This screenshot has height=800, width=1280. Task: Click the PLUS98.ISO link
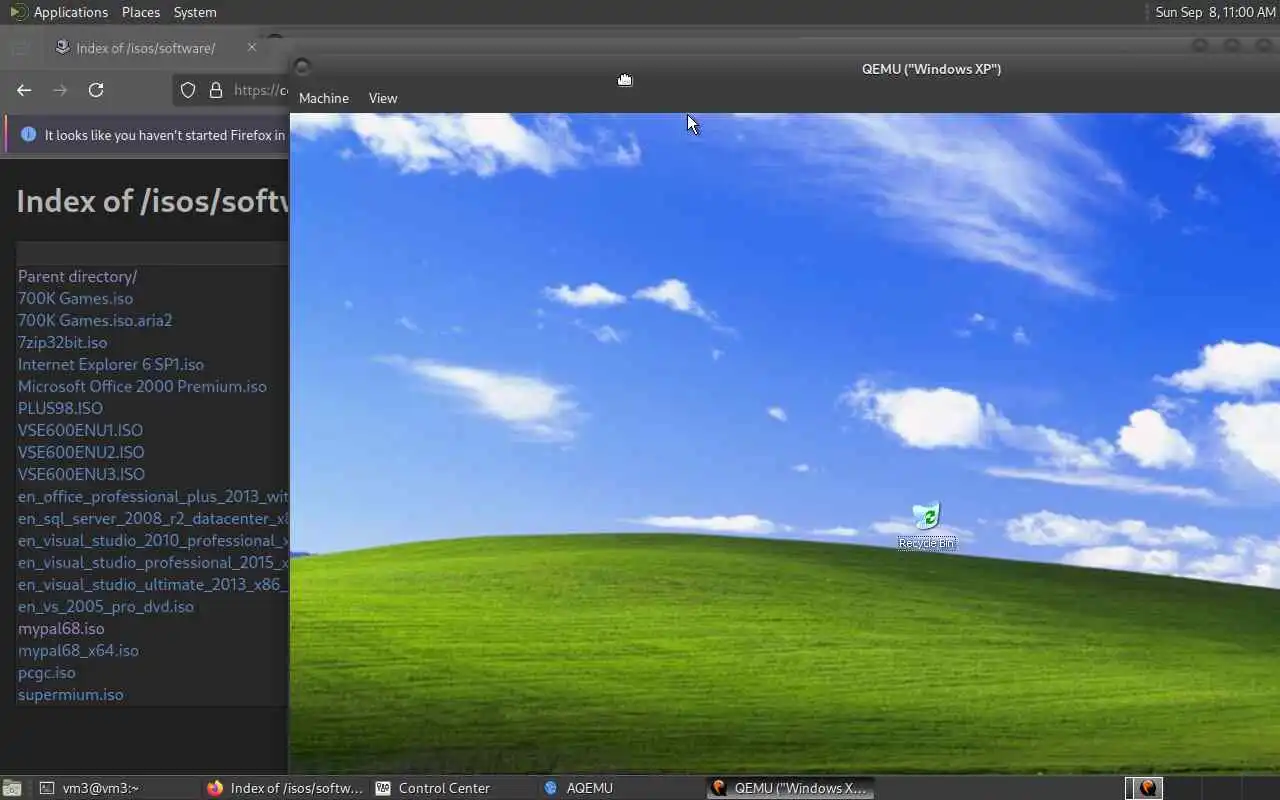click(60, 408)
